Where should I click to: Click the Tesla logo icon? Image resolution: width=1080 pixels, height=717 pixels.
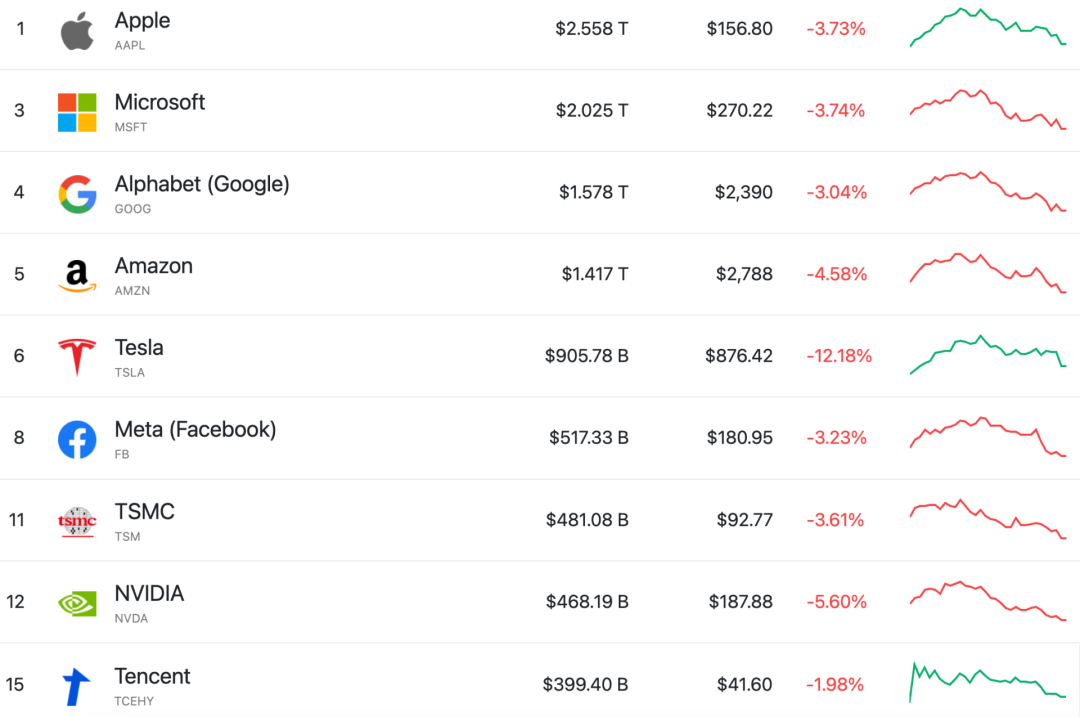tap(77, 357)
